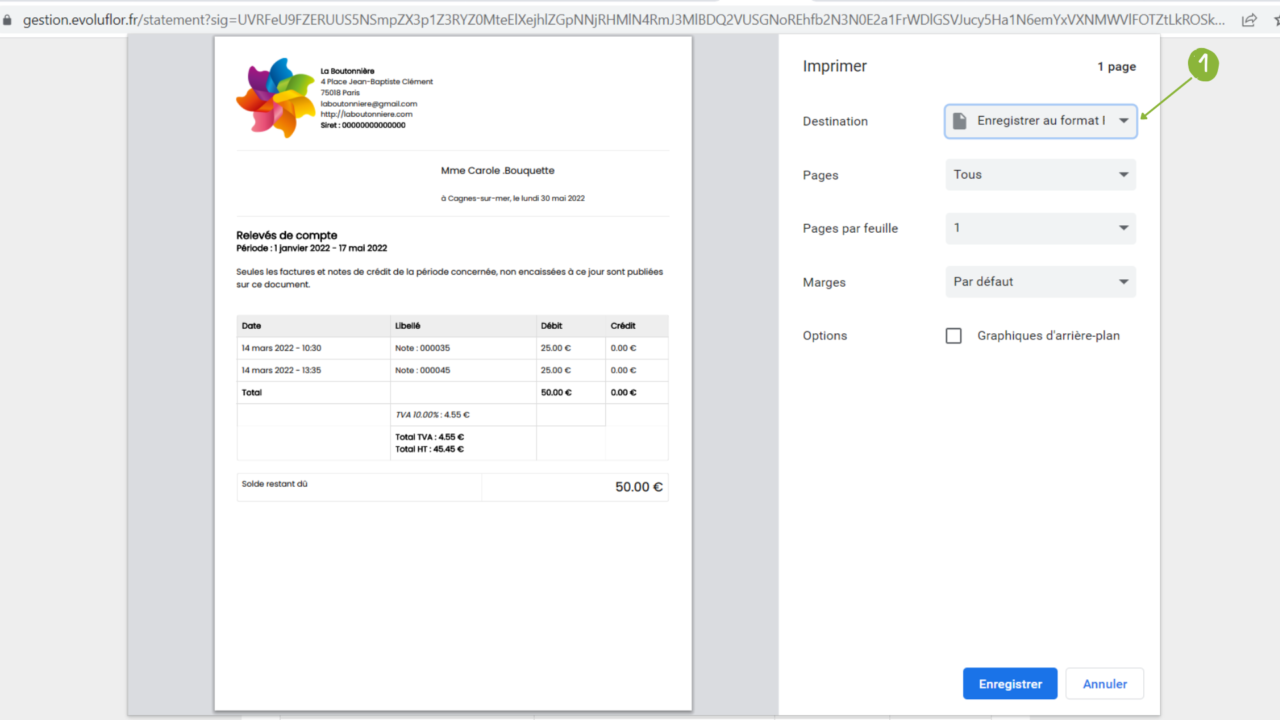Open the Marges dropdown set to Par défaut

(x=1040, y=281)
